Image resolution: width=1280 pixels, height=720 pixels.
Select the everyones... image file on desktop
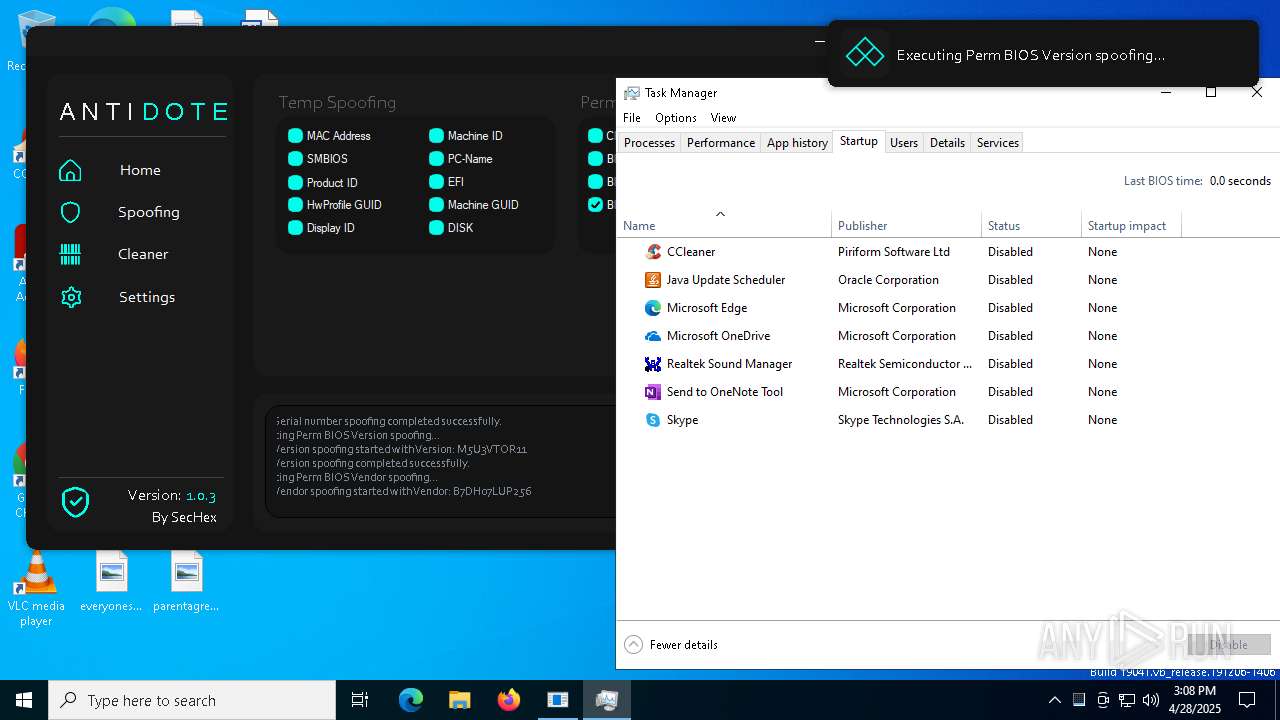(111, 581)
